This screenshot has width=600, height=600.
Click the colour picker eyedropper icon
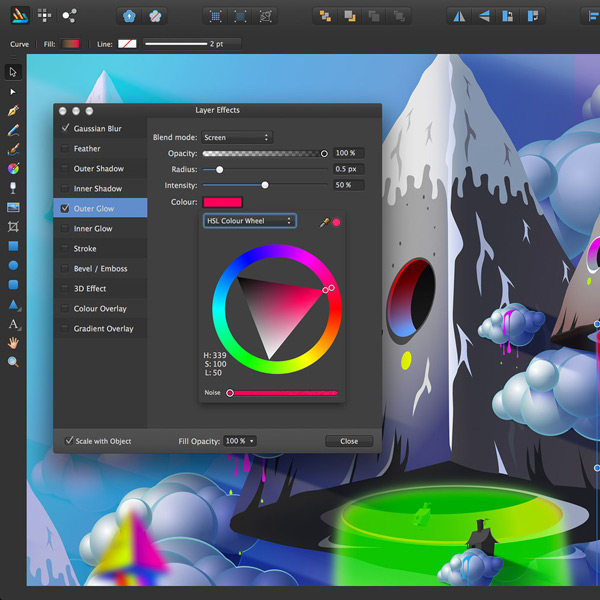[x=324, y=222]
